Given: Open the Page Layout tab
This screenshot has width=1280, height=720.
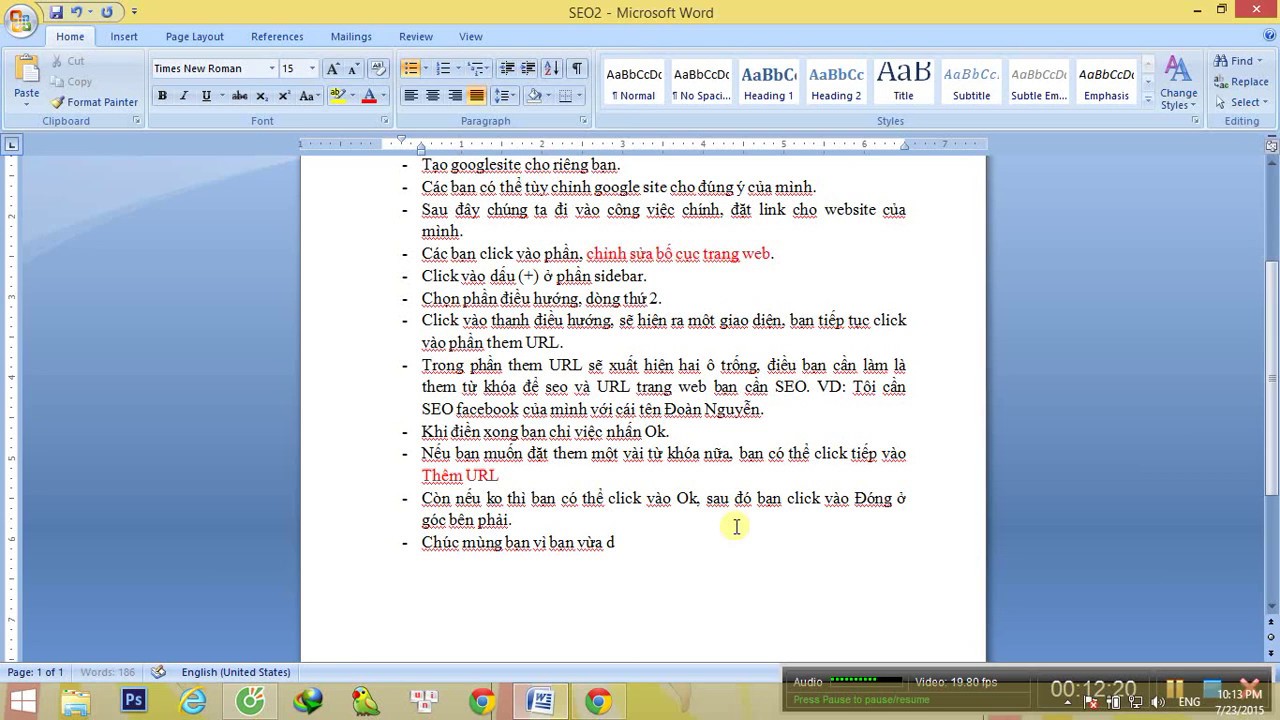Looking at the screenshot, I should coord(195,36).
